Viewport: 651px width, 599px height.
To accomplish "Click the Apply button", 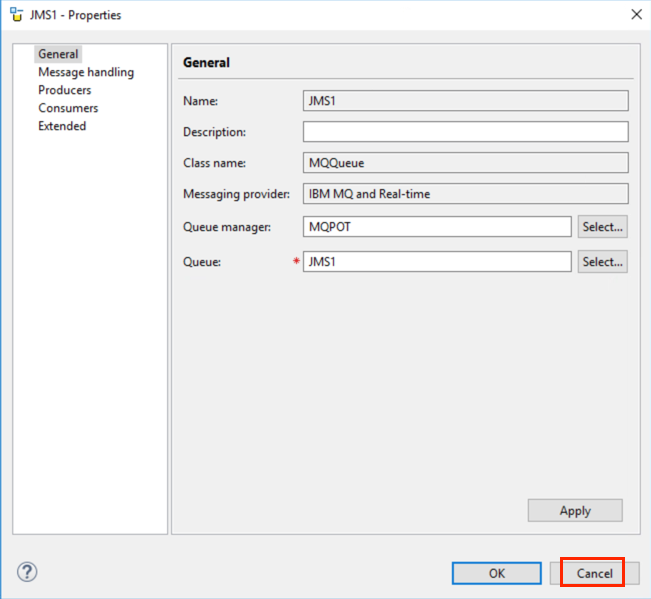I will (x=575, y=511).
